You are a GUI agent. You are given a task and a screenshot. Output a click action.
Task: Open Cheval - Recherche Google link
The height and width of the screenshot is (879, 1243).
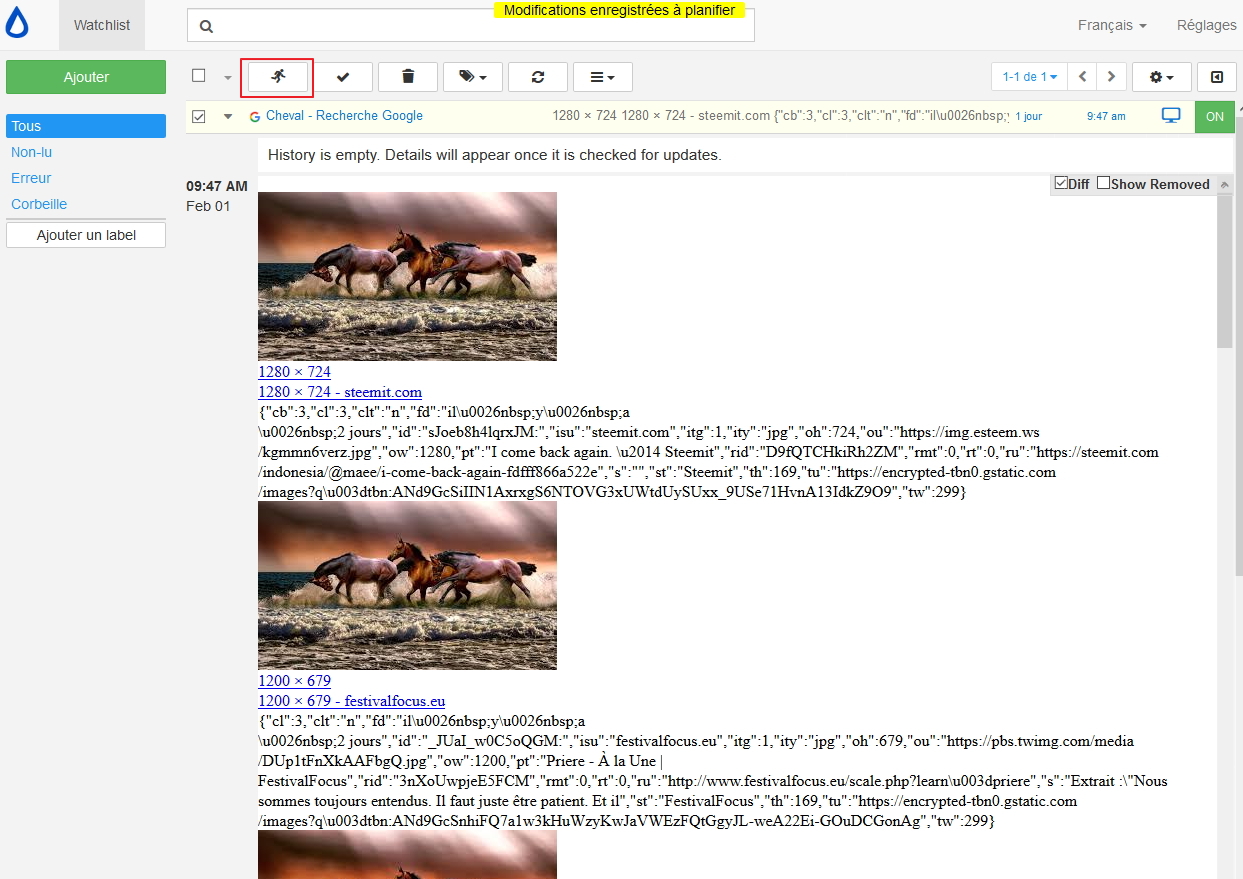tap(344, 116)
